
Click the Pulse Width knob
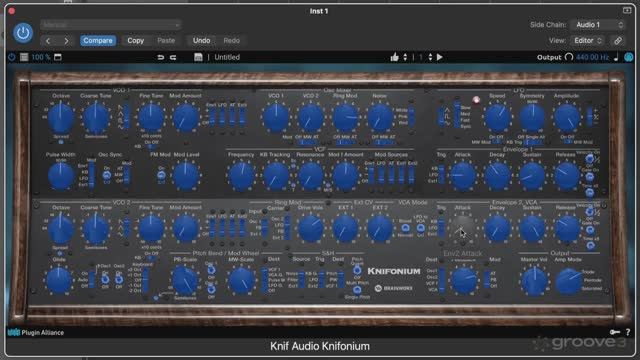coord(61,176)
